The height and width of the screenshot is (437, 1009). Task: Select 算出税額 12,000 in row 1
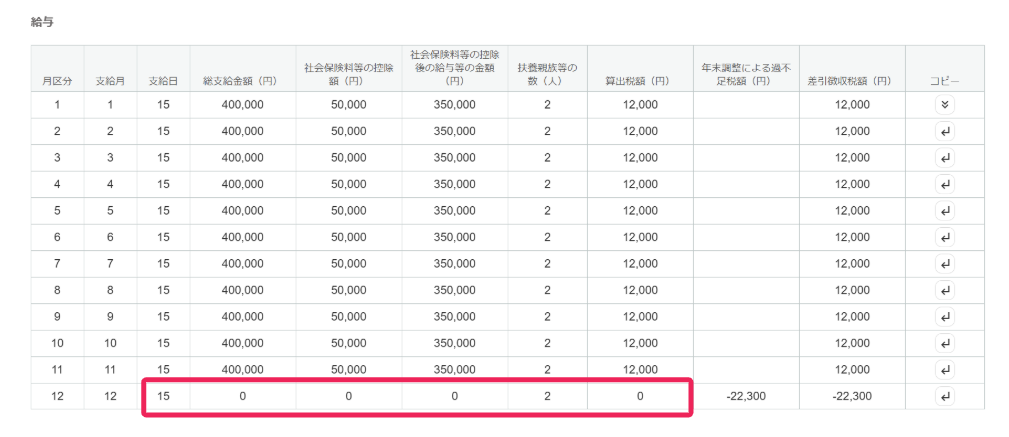pos(640,105)
